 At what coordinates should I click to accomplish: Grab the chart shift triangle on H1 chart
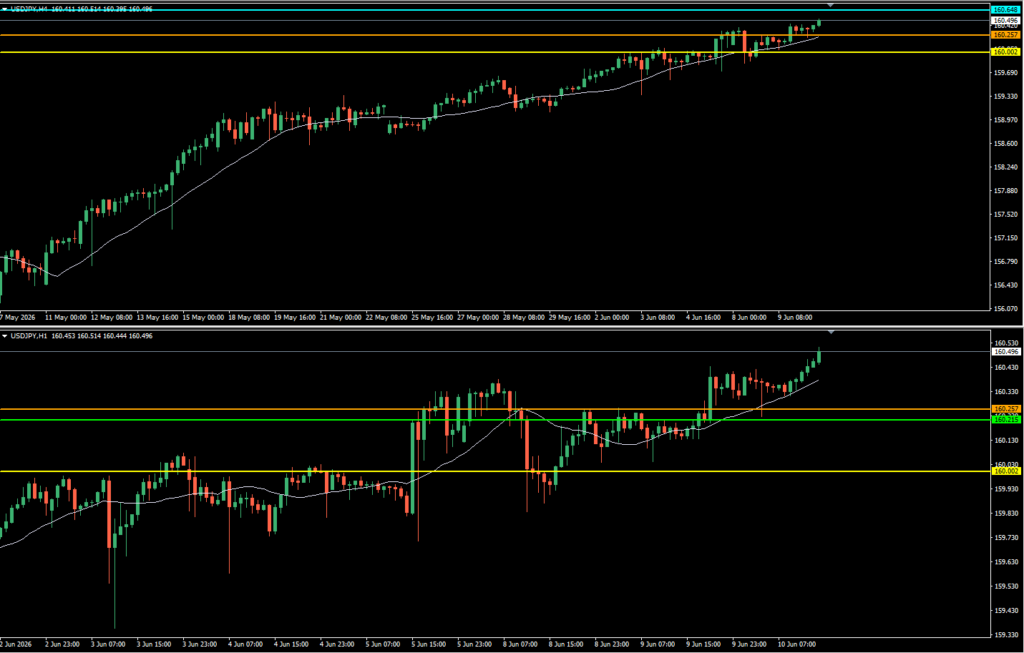tap(831, 332)
